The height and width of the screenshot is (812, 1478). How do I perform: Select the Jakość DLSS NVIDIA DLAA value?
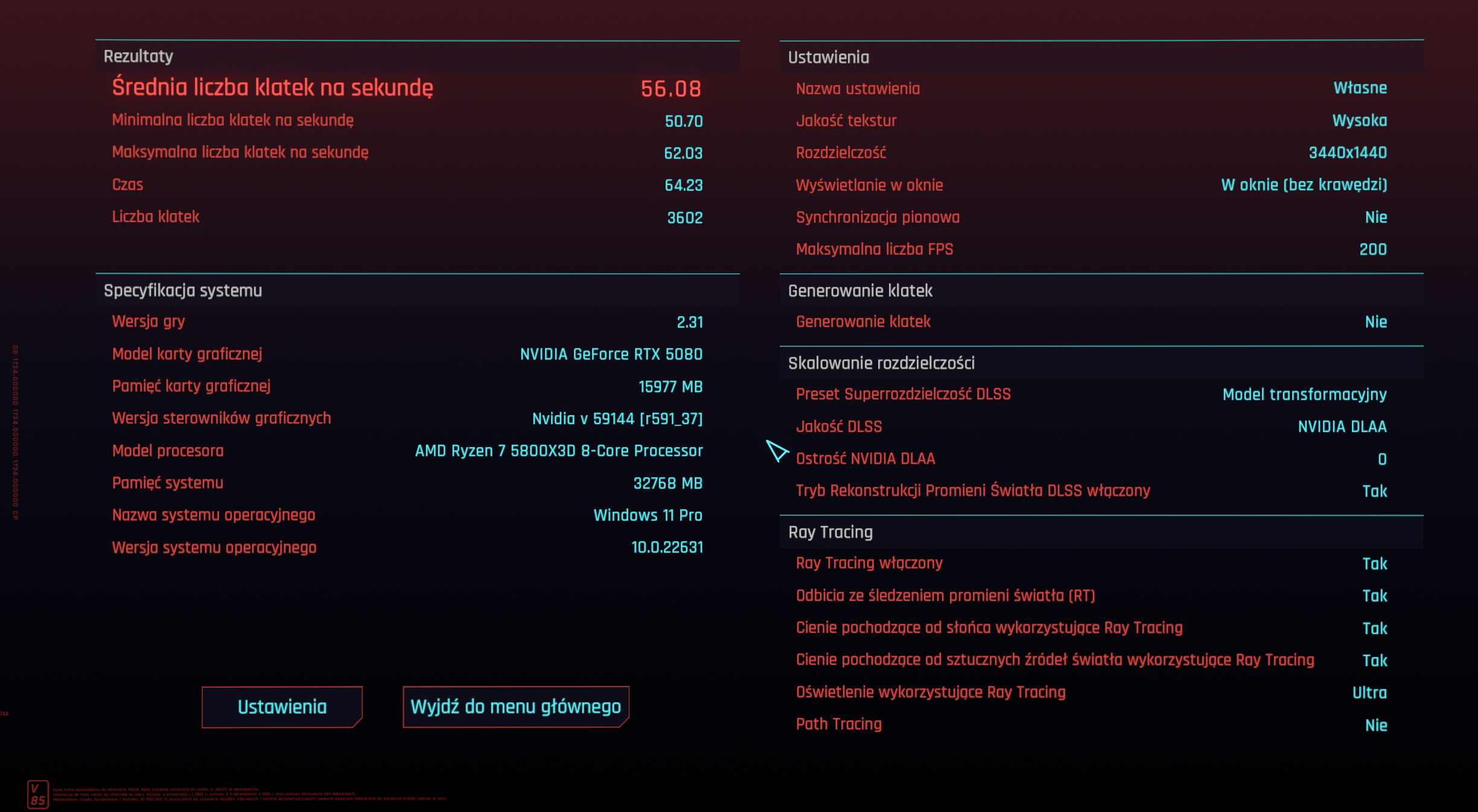(x=1342, y=427)
